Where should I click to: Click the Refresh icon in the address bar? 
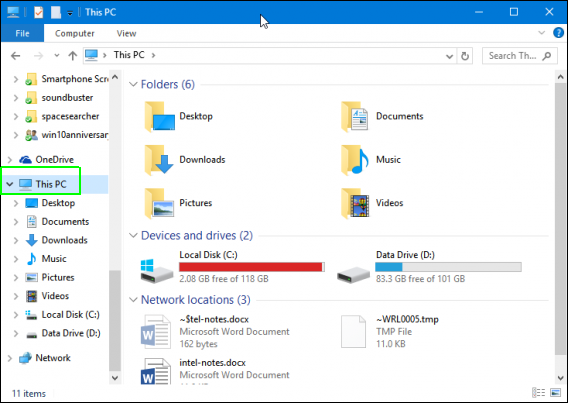[465, 56]
